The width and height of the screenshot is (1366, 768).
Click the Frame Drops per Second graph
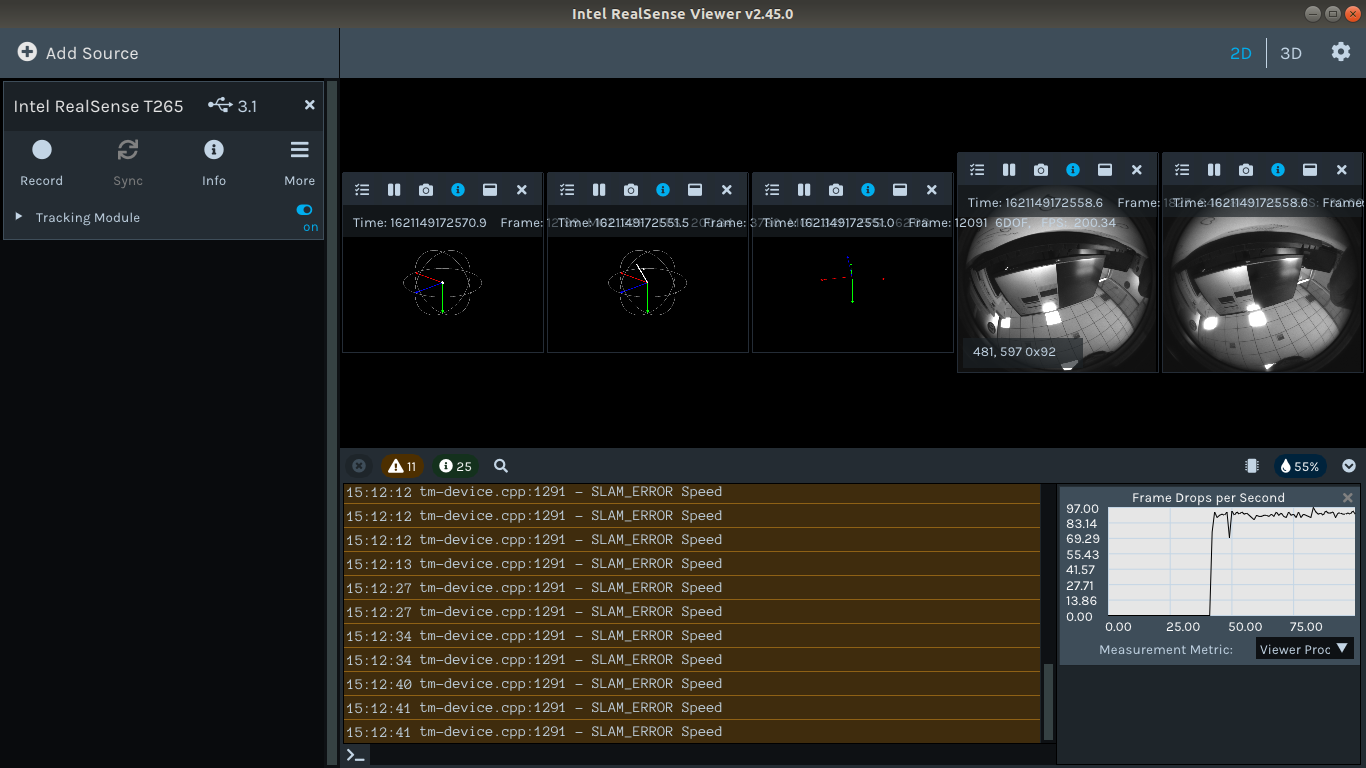click(x=1232, y=562)
